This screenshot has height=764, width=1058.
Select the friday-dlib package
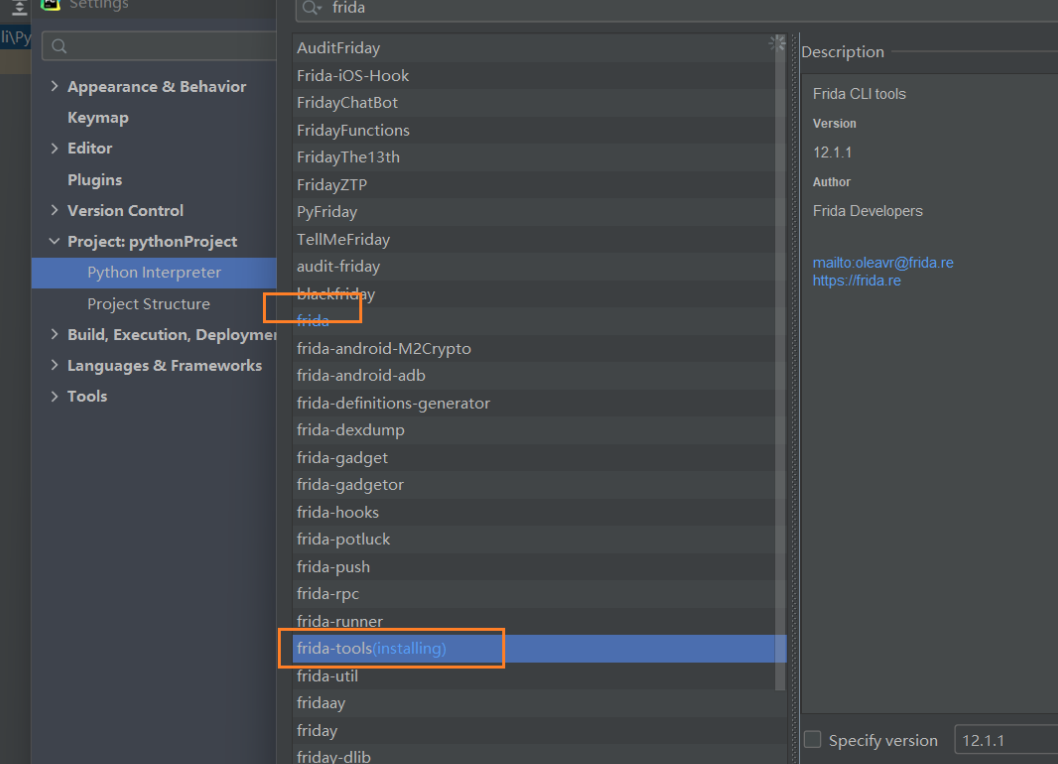pyautogui.click(x=540, y=756)
